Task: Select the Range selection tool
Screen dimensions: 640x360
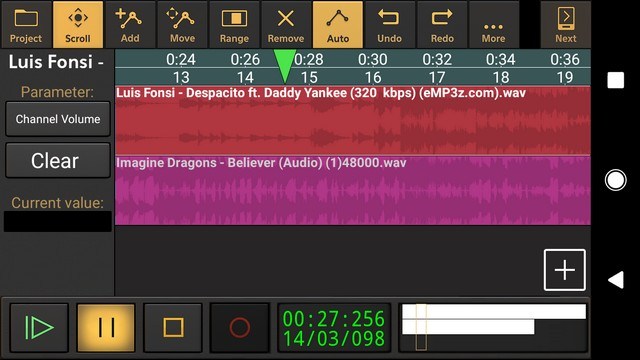Action: [234, 24]
